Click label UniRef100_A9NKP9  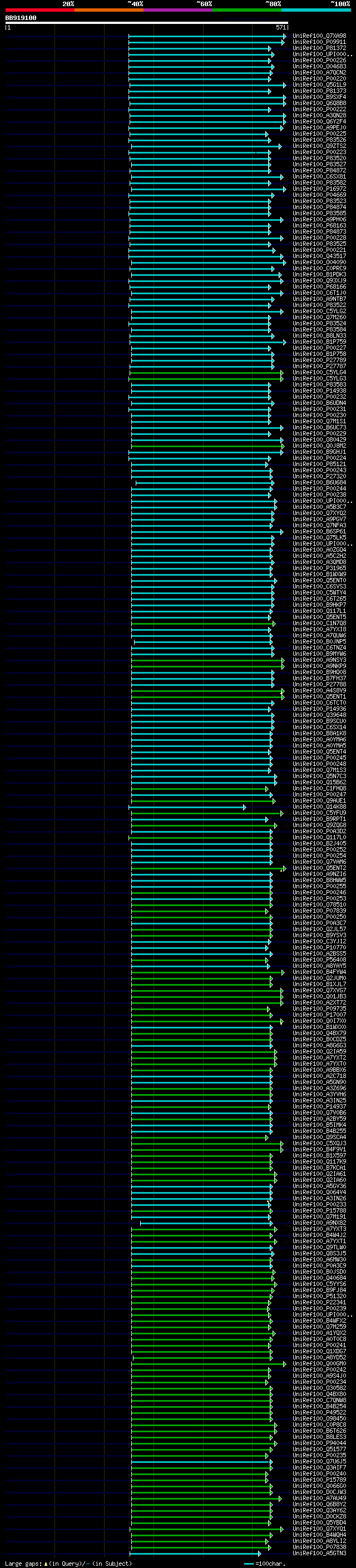pyautogui.click(x=319, y=666)
